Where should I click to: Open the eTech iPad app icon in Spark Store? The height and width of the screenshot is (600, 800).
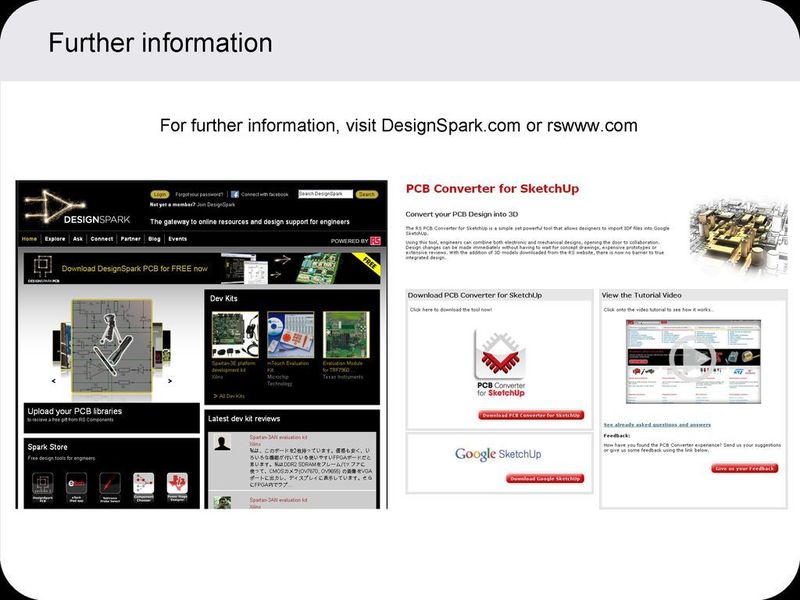pos(76,487)
